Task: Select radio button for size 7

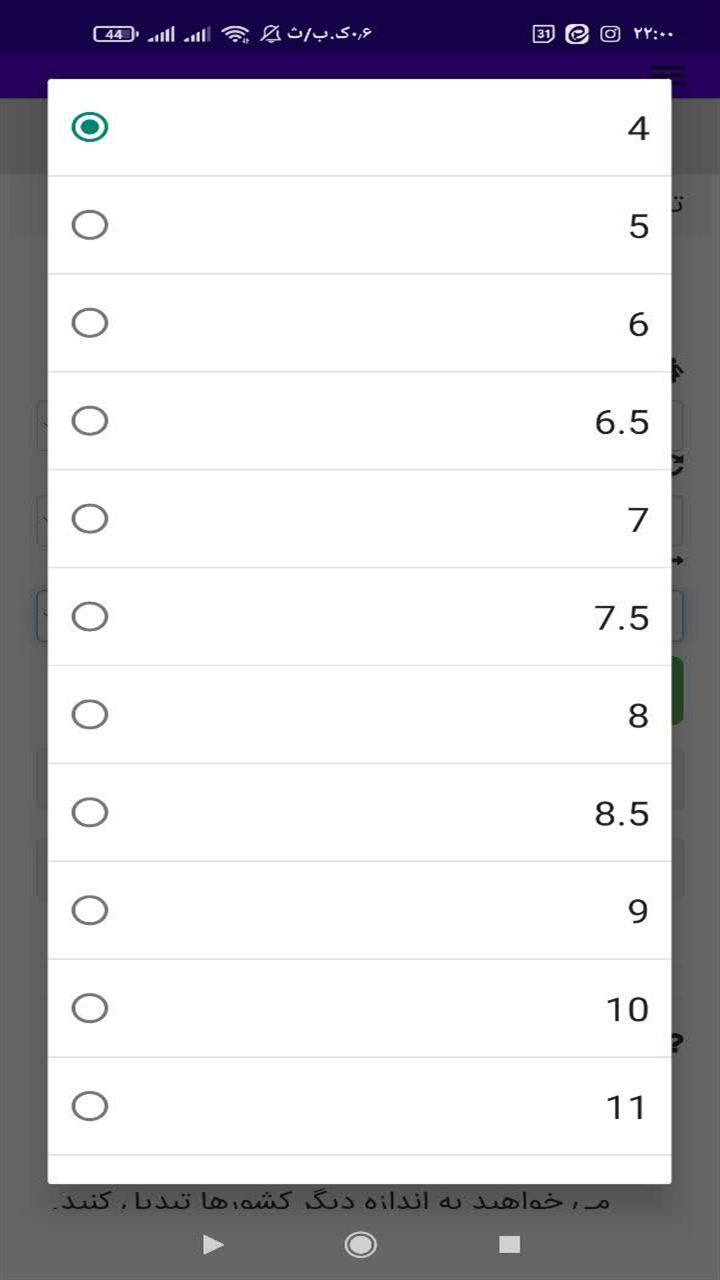Action: tap(90, 519)
